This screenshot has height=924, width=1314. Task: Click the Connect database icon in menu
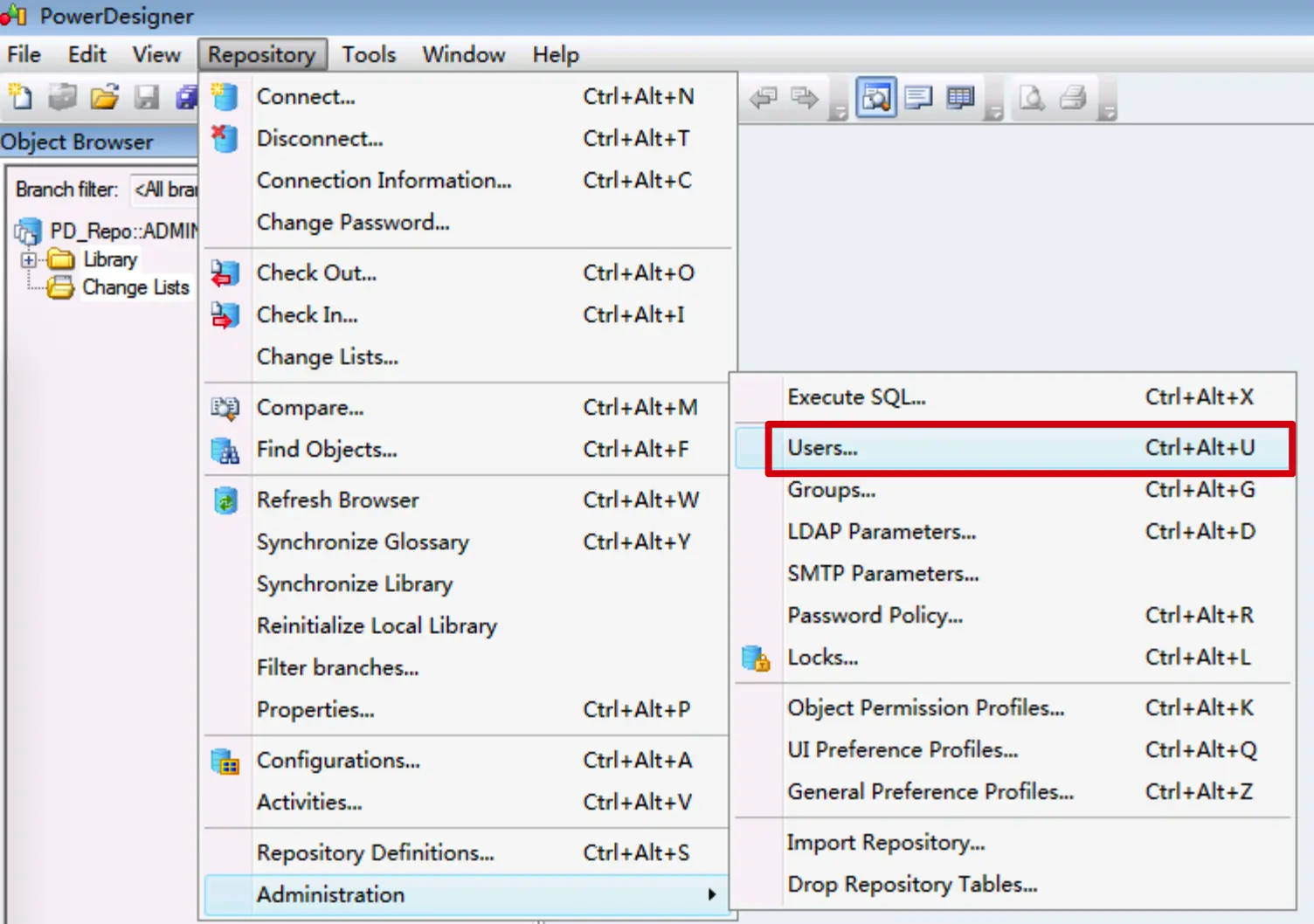pos(225,96)
